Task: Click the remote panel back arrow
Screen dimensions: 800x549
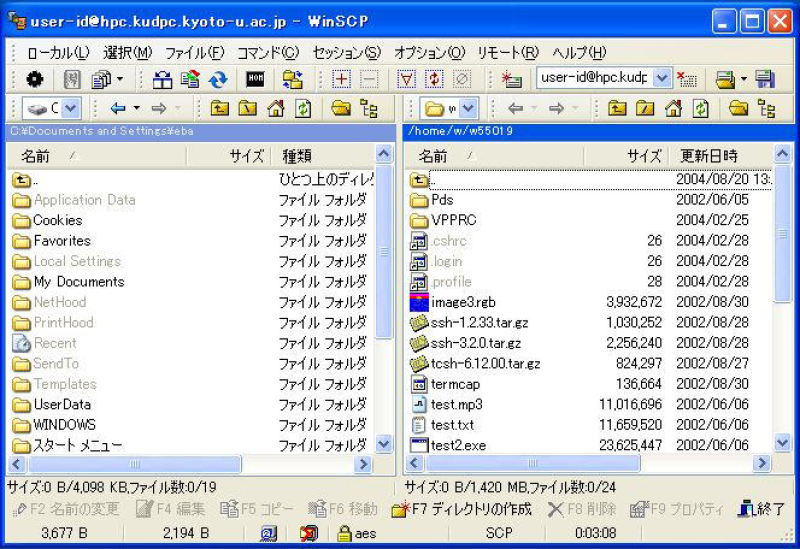Action: [516, 108]
